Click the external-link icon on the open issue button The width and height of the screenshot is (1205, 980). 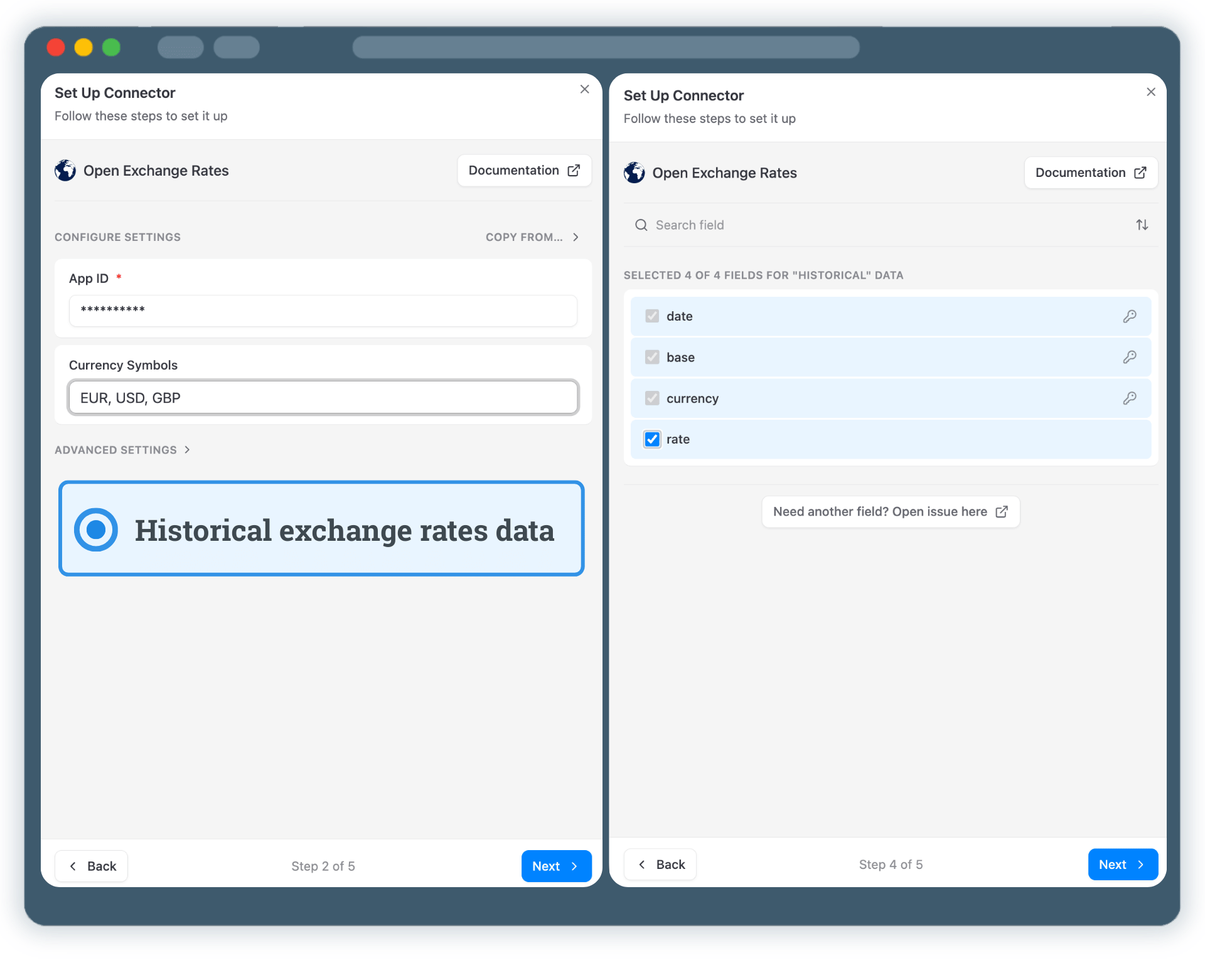pyautogui.click(x=1002, y=511)
